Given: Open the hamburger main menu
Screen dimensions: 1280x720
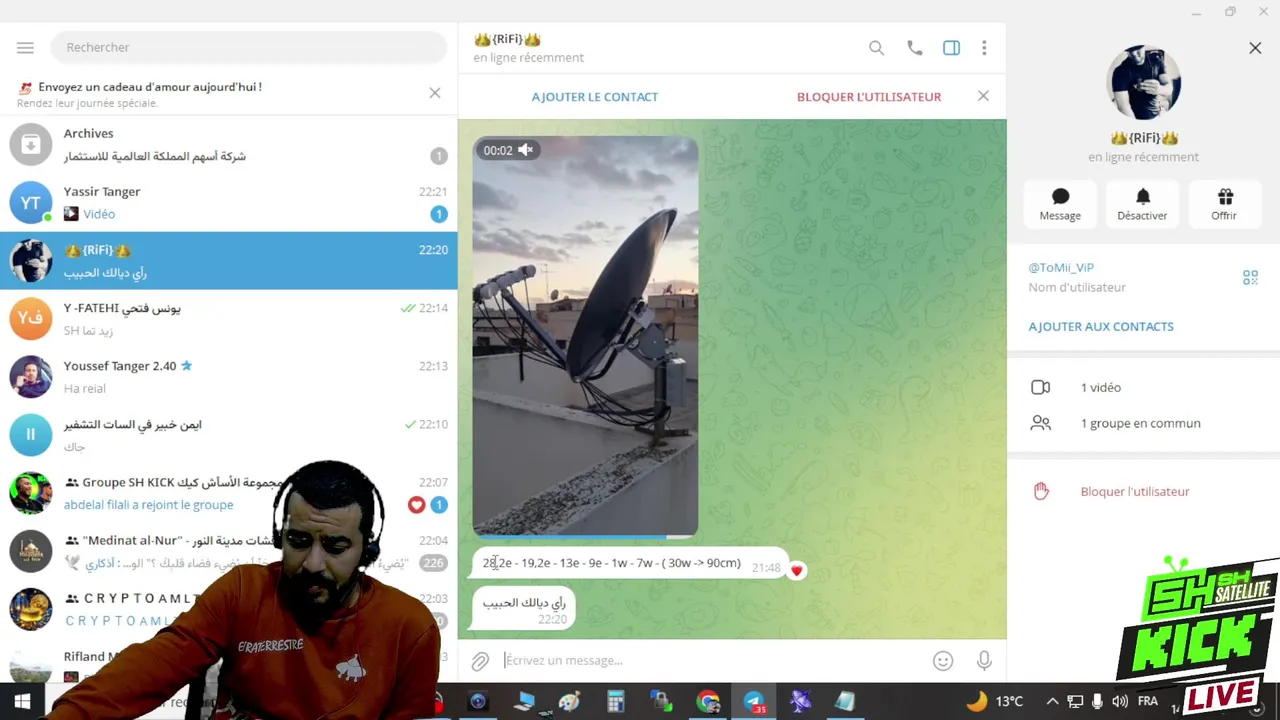Looking at the screenshot, I should (25, 47).
